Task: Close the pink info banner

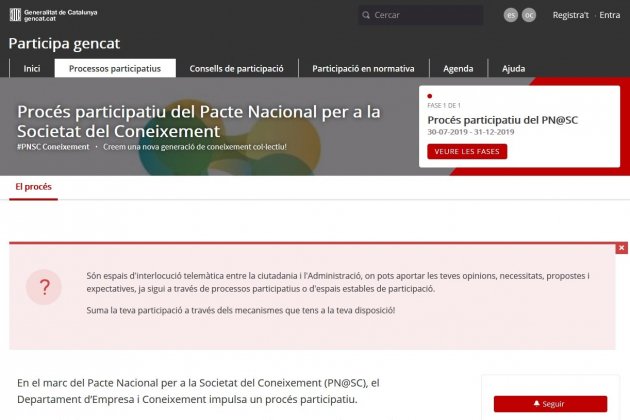Action: coord(621,247)
